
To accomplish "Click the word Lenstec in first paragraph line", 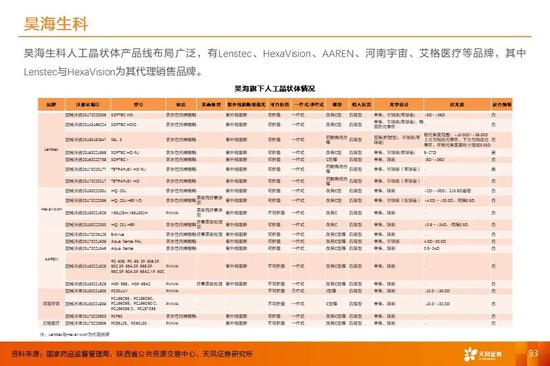I will [x=235, y=54].
